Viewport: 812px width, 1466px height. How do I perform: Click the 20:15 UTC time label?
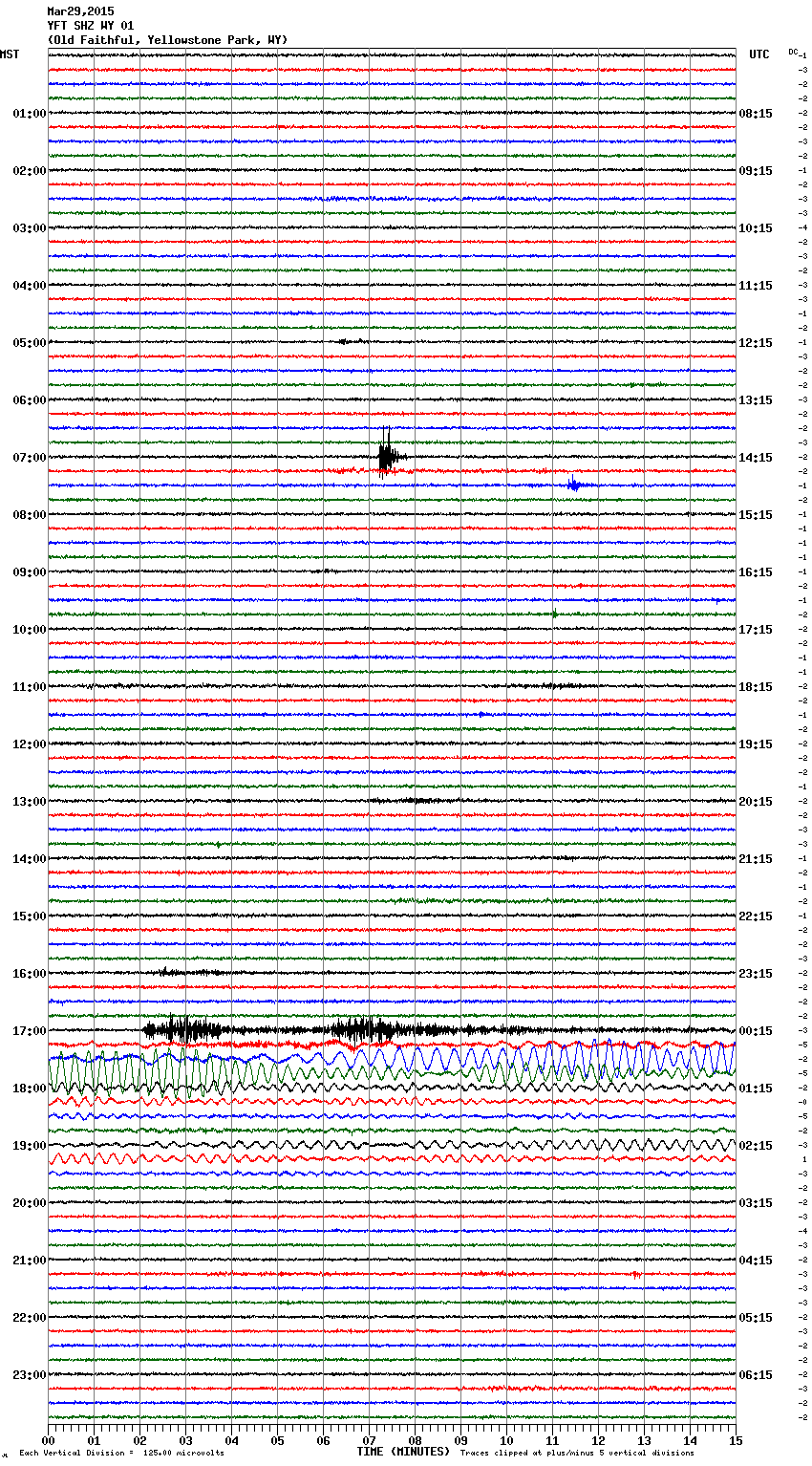point(756,802)
